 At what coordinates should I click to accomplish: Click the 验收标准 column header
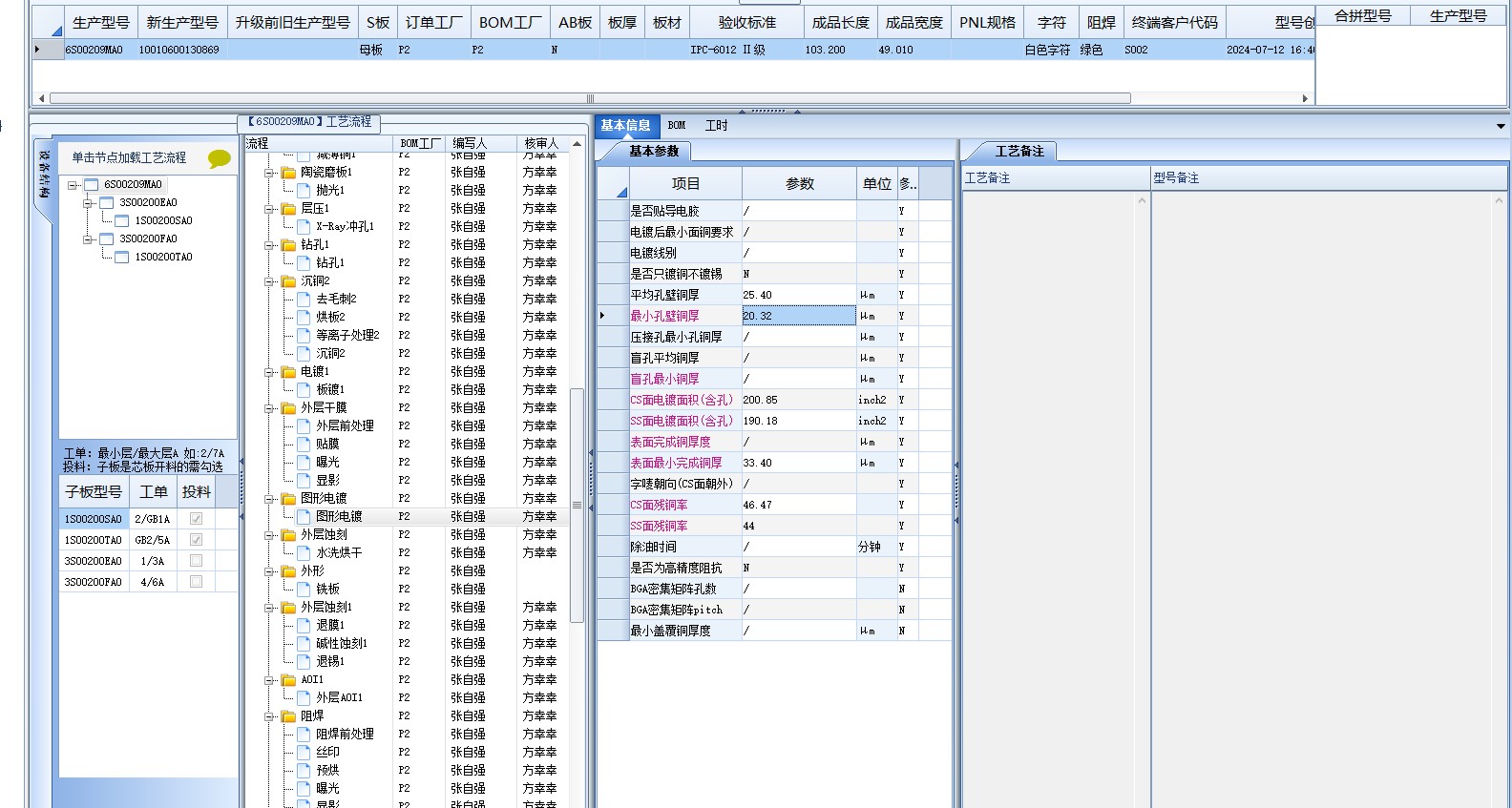[746, 22]
